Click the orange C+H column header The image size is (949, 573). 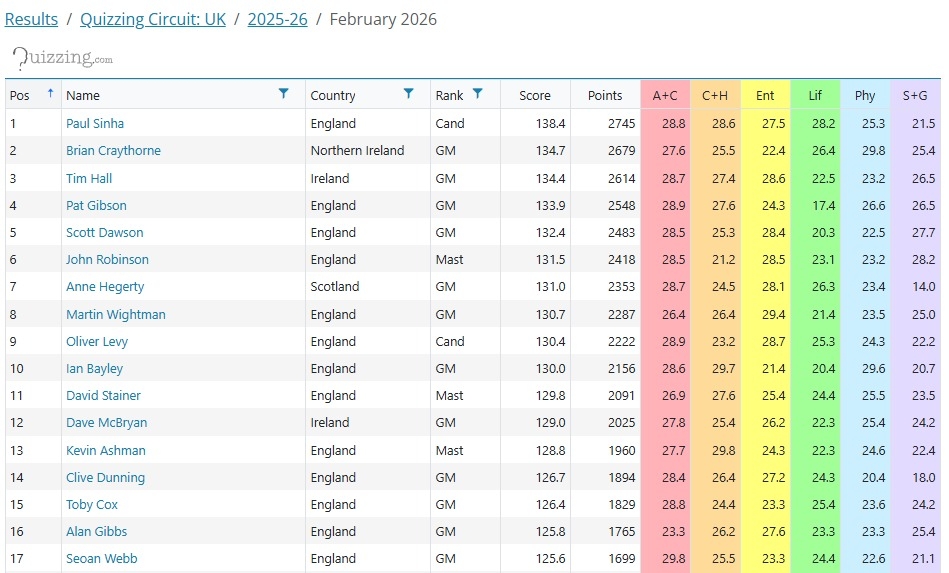coord(715,96)
